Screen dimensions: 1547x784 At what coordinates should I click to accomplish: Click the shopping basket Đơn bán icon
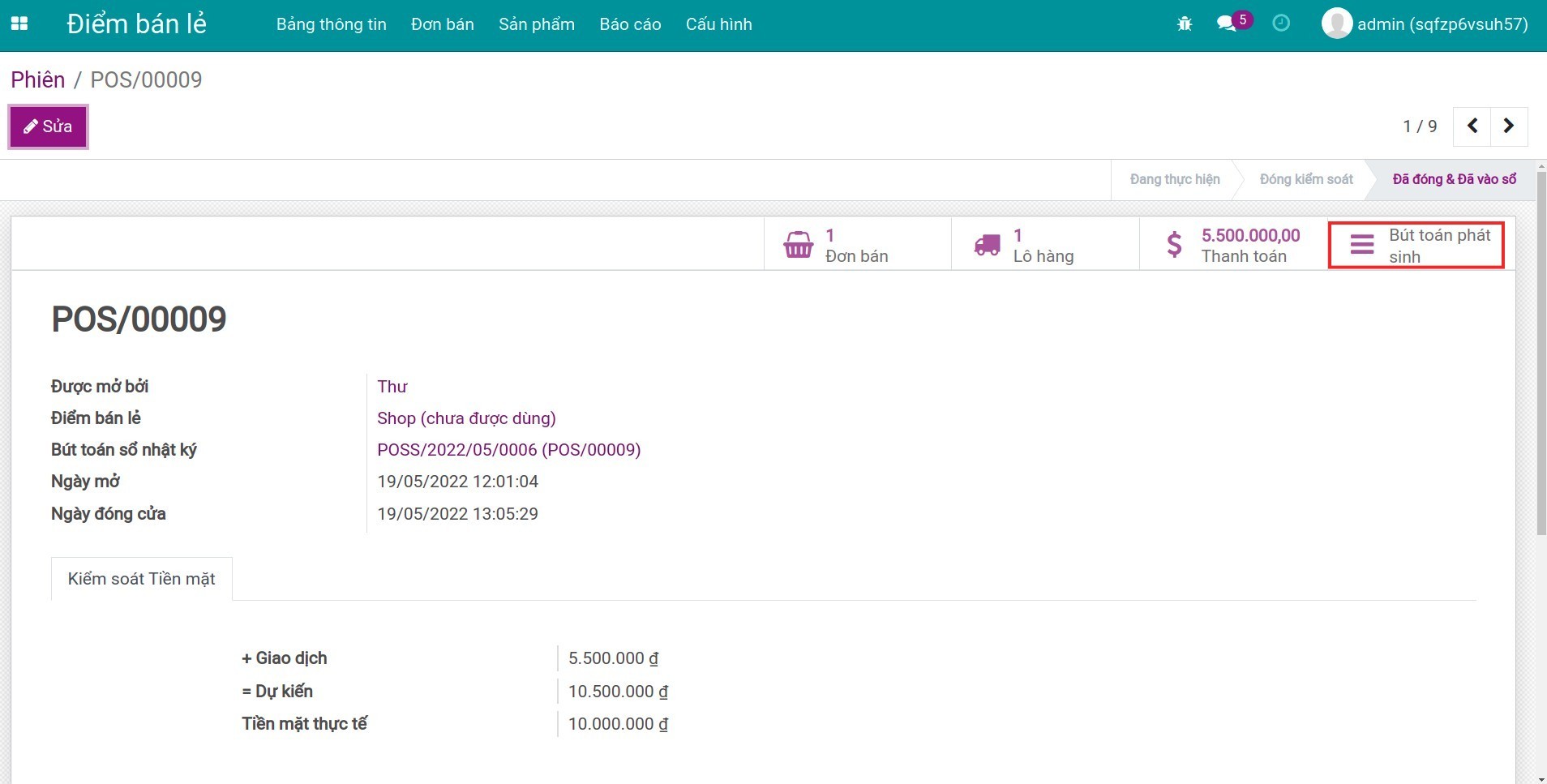click(798, 245)
